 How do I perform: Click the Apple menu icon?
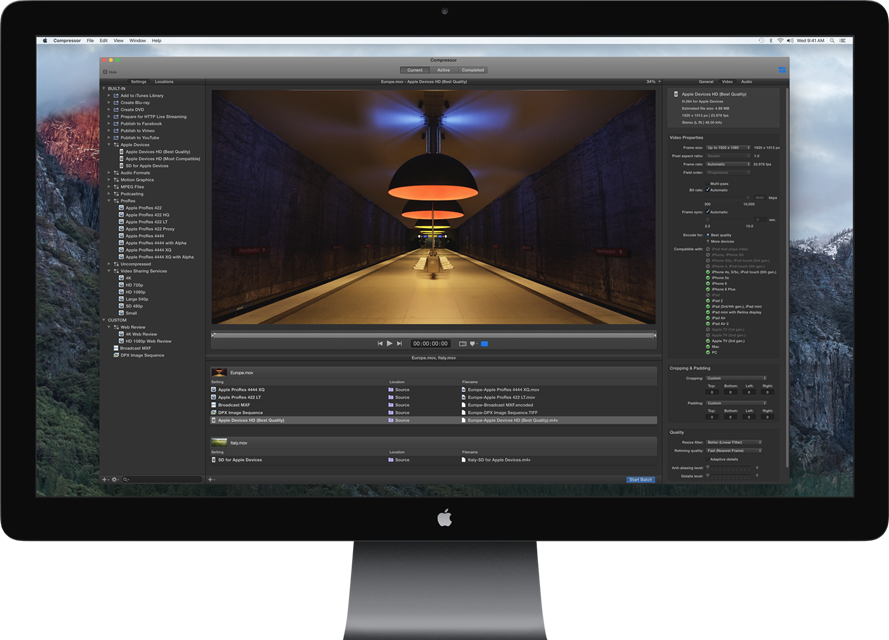pyautogui.click(x=45, y=41)
